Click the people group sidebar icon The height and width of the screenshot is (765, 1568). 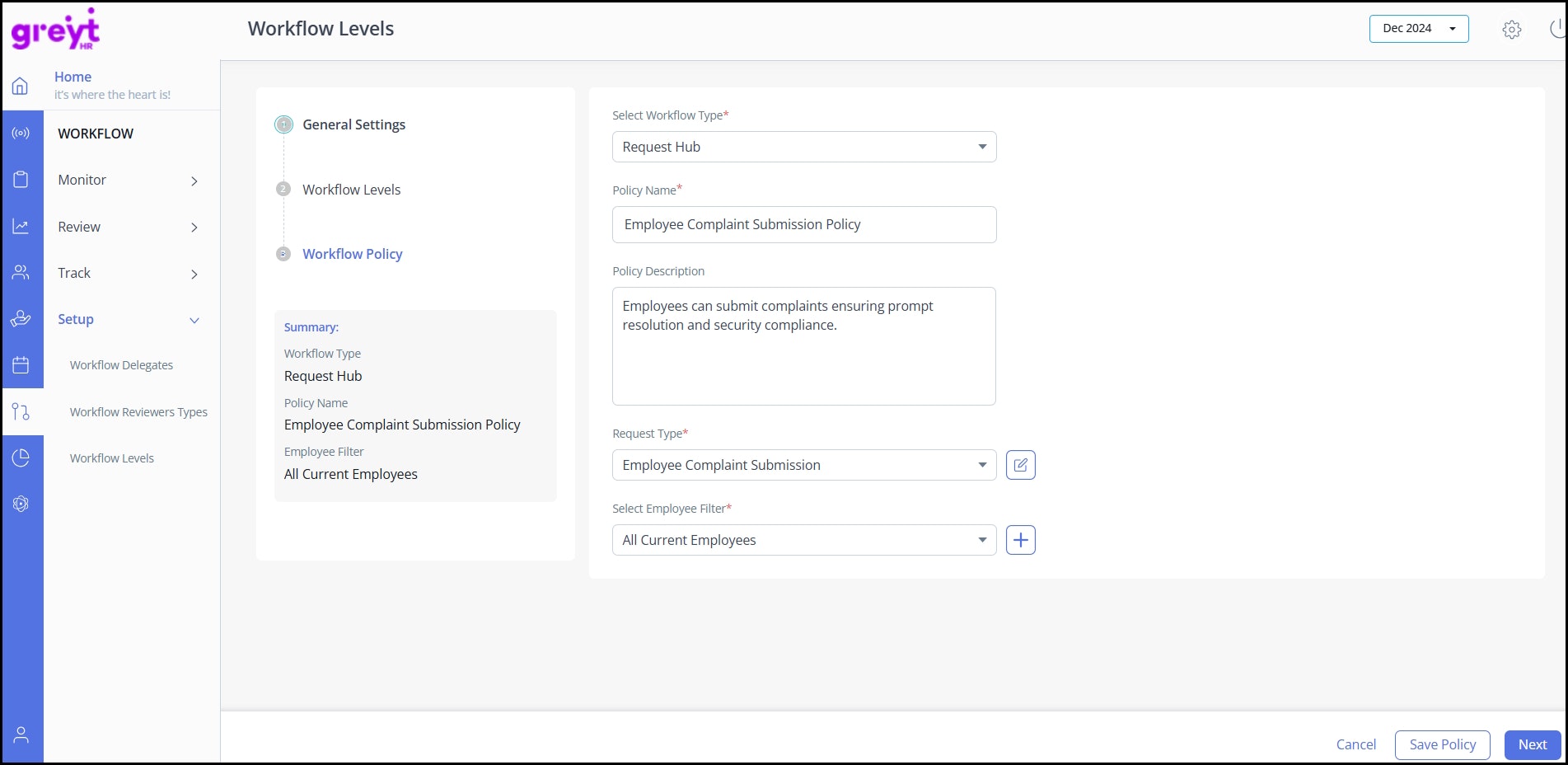[21, 272]
